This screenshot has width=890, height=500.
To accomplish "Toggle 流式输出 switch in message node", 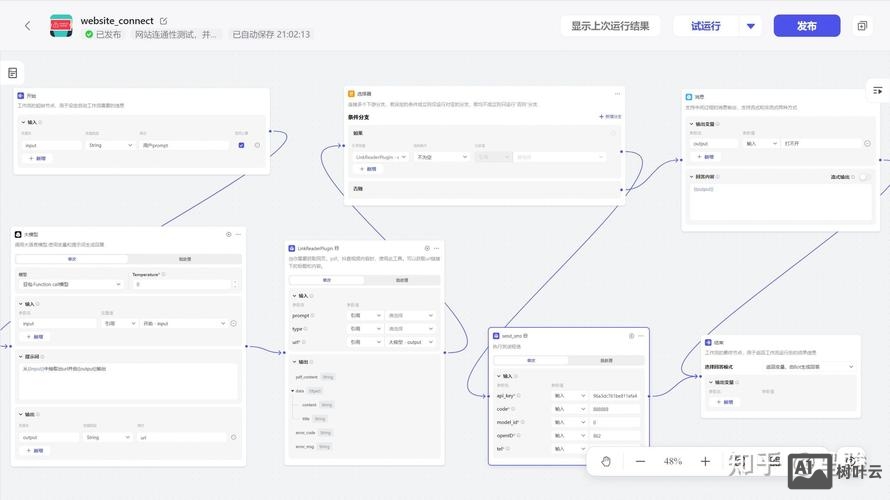I will [x=864, y=177].
